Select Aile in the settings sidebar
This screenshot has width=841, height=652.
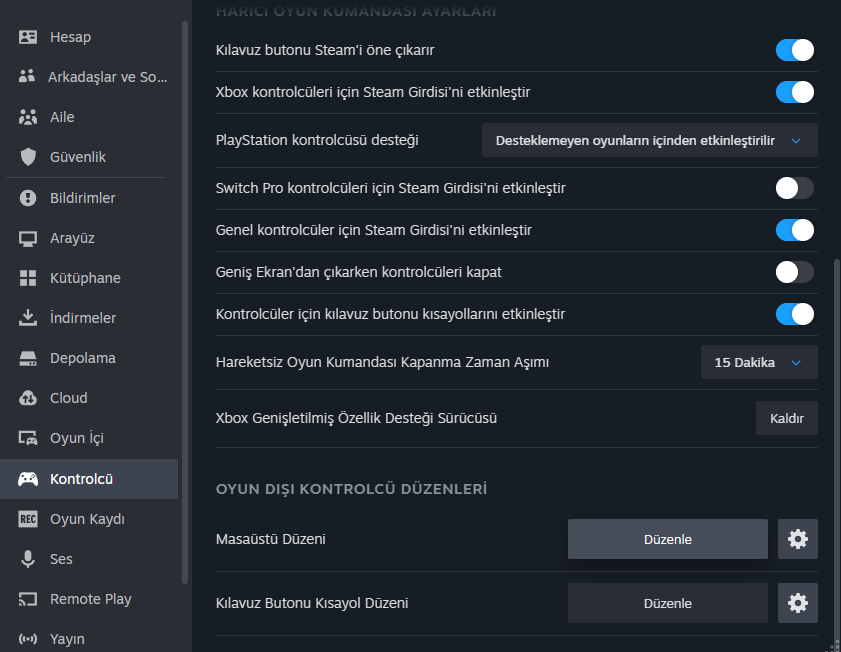pyautogui.click(x=89, y=117)
